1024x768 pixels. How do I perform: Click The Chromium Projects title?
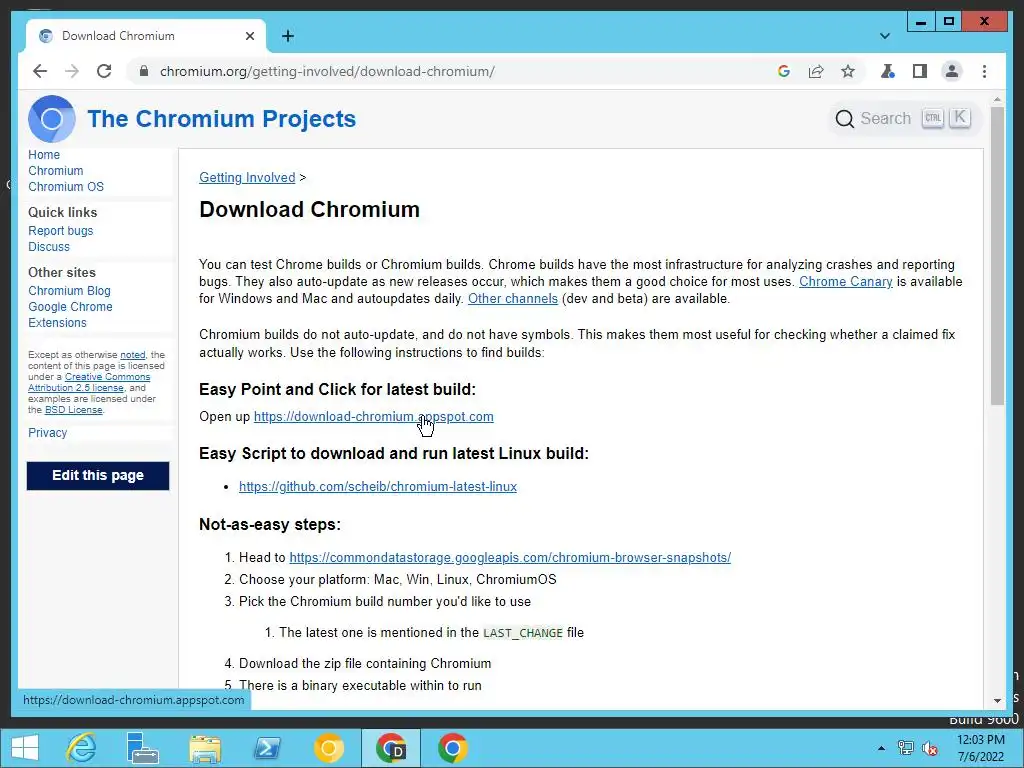[221, 119]
